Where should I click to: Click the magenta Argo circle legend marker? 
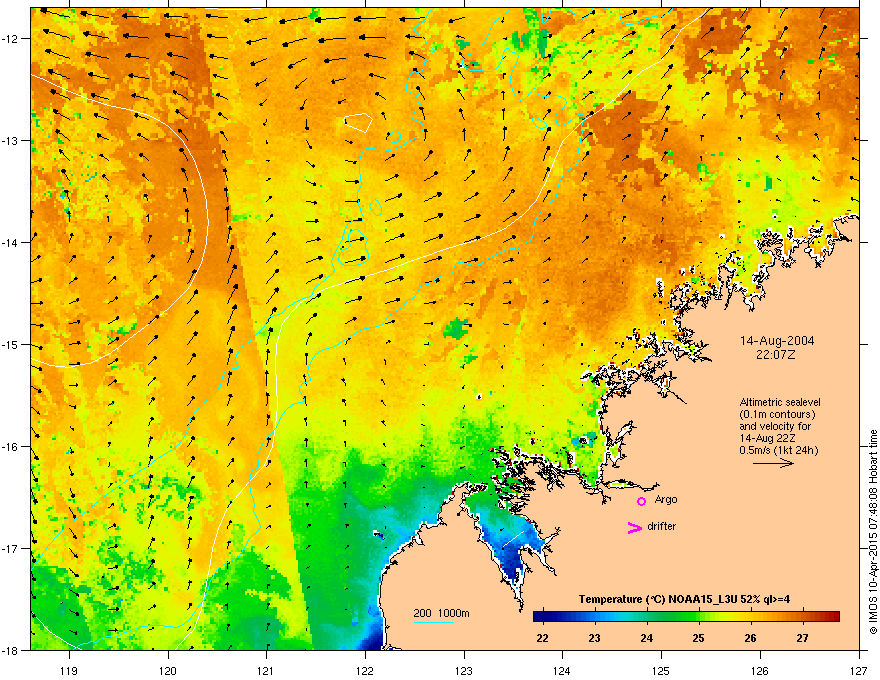click(x=641, y=501)
